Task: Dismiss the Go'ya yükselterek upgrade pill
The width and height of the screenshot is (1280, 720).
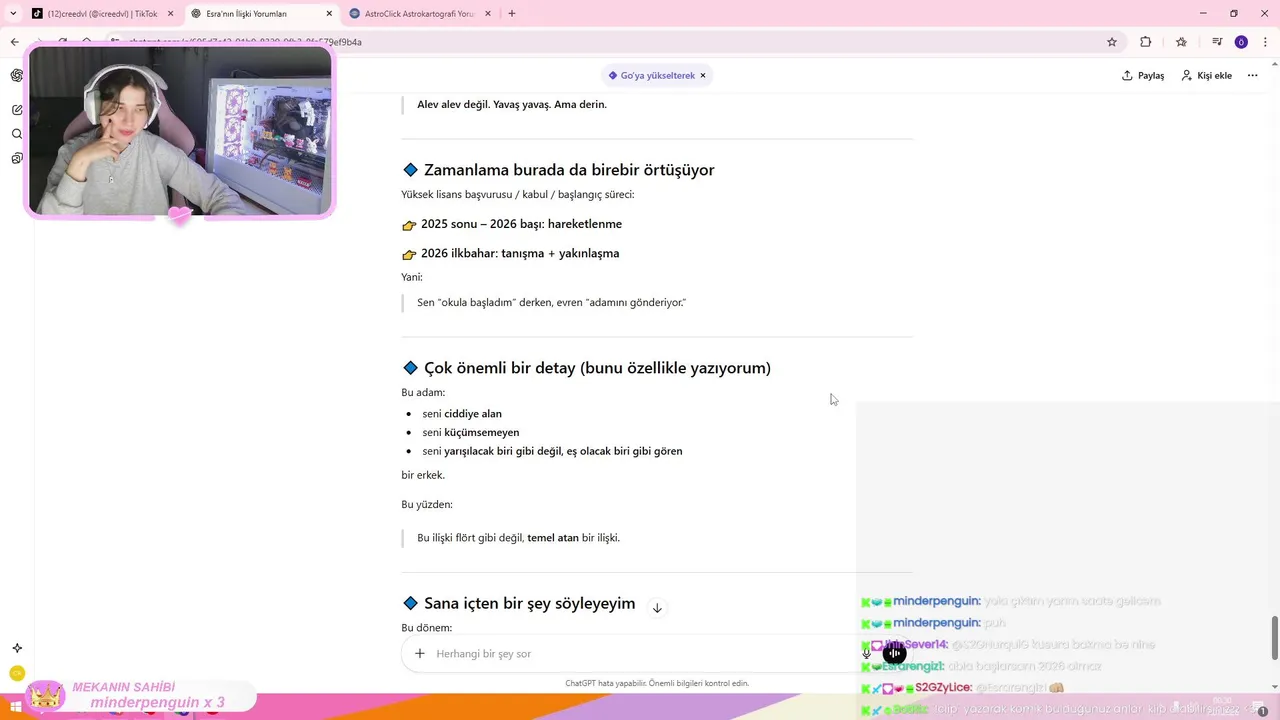Action: click(703, 76)
